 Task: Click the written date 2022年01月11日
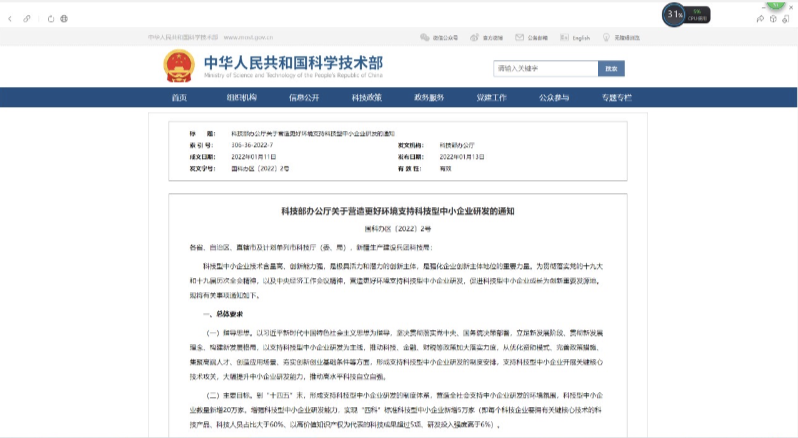coord(253,157)
